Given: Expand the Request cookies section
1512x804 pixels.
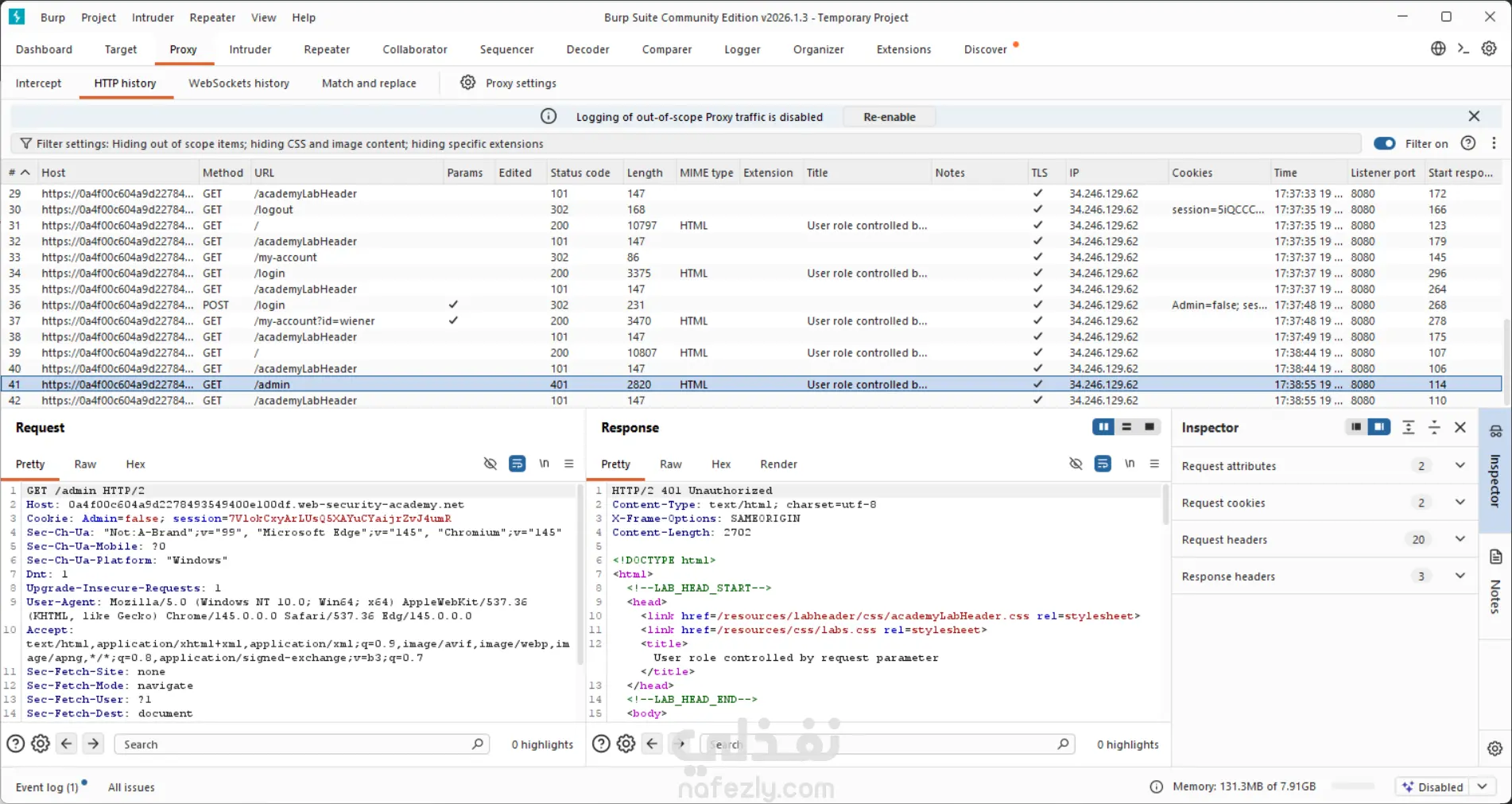Looking at the screenshot, I should click(x=1460, y=502).
